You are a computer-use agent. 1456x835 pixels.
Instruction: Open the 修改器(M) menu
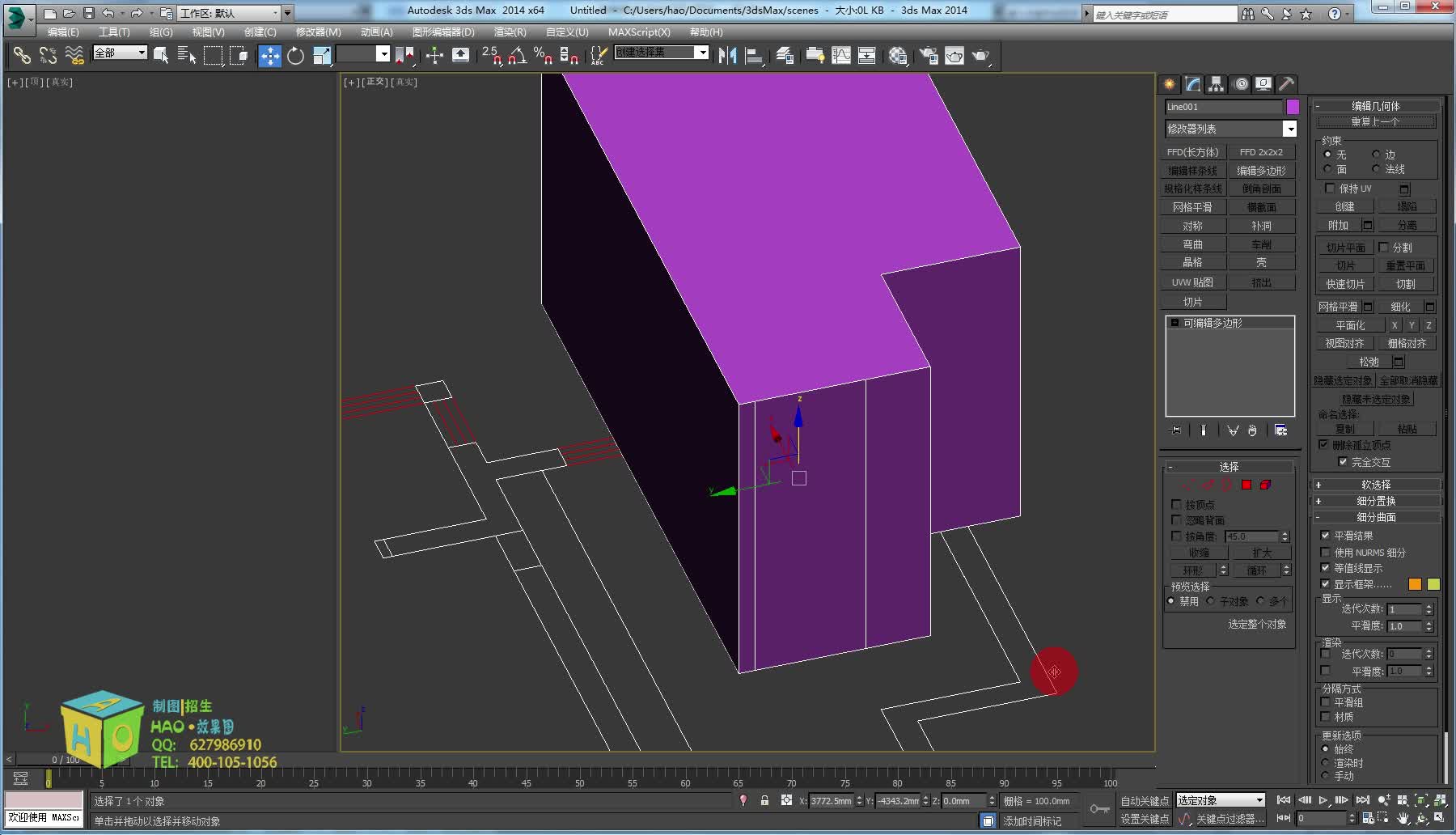pyautogui.click(x=318, y=32)
